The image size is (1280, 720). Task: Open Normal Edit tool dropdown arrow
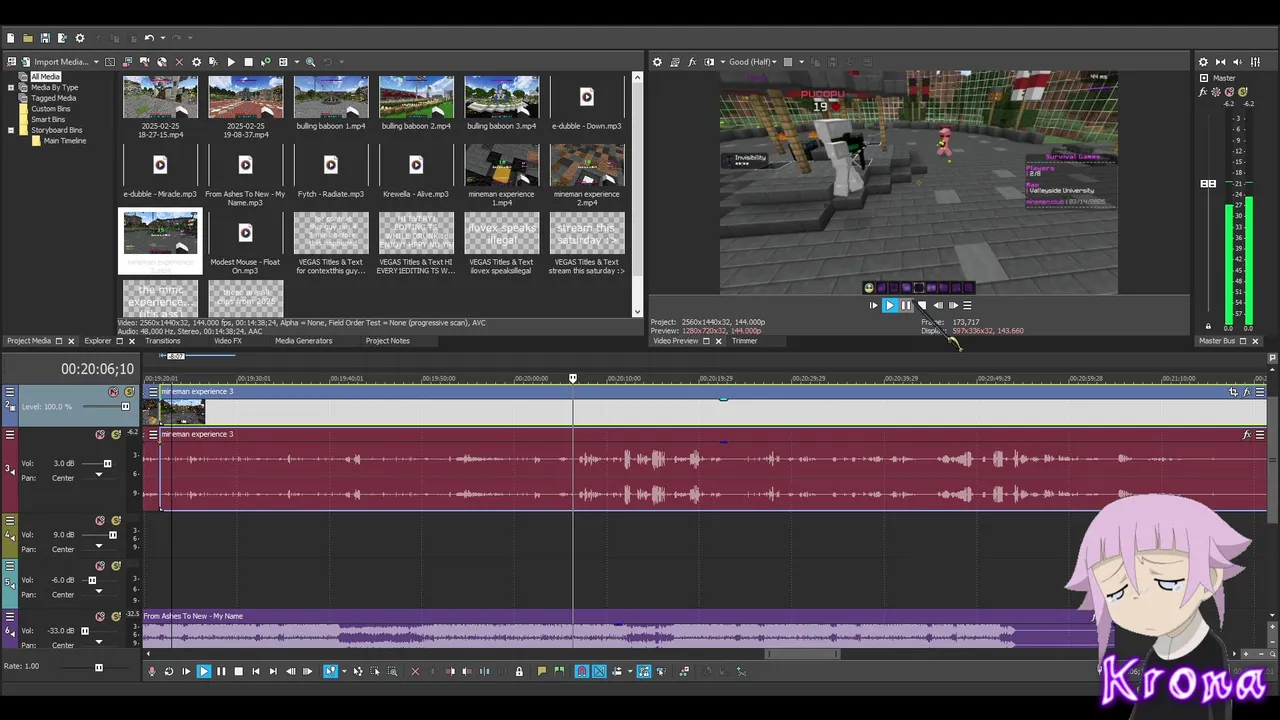click(344, 672)
